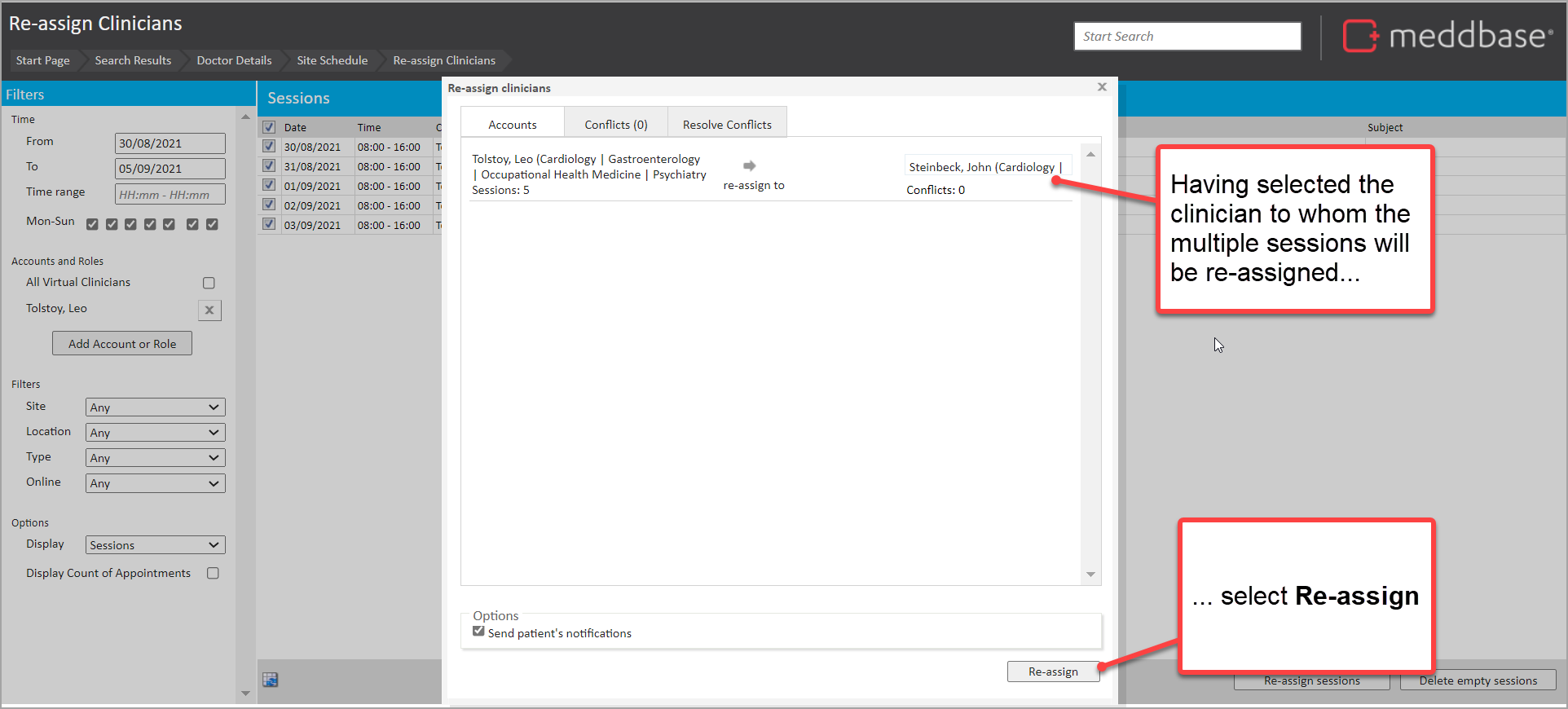Uncheck Send patient's notifications option
The width and height of the screenshot is (1568, 709).
[478, 632]
